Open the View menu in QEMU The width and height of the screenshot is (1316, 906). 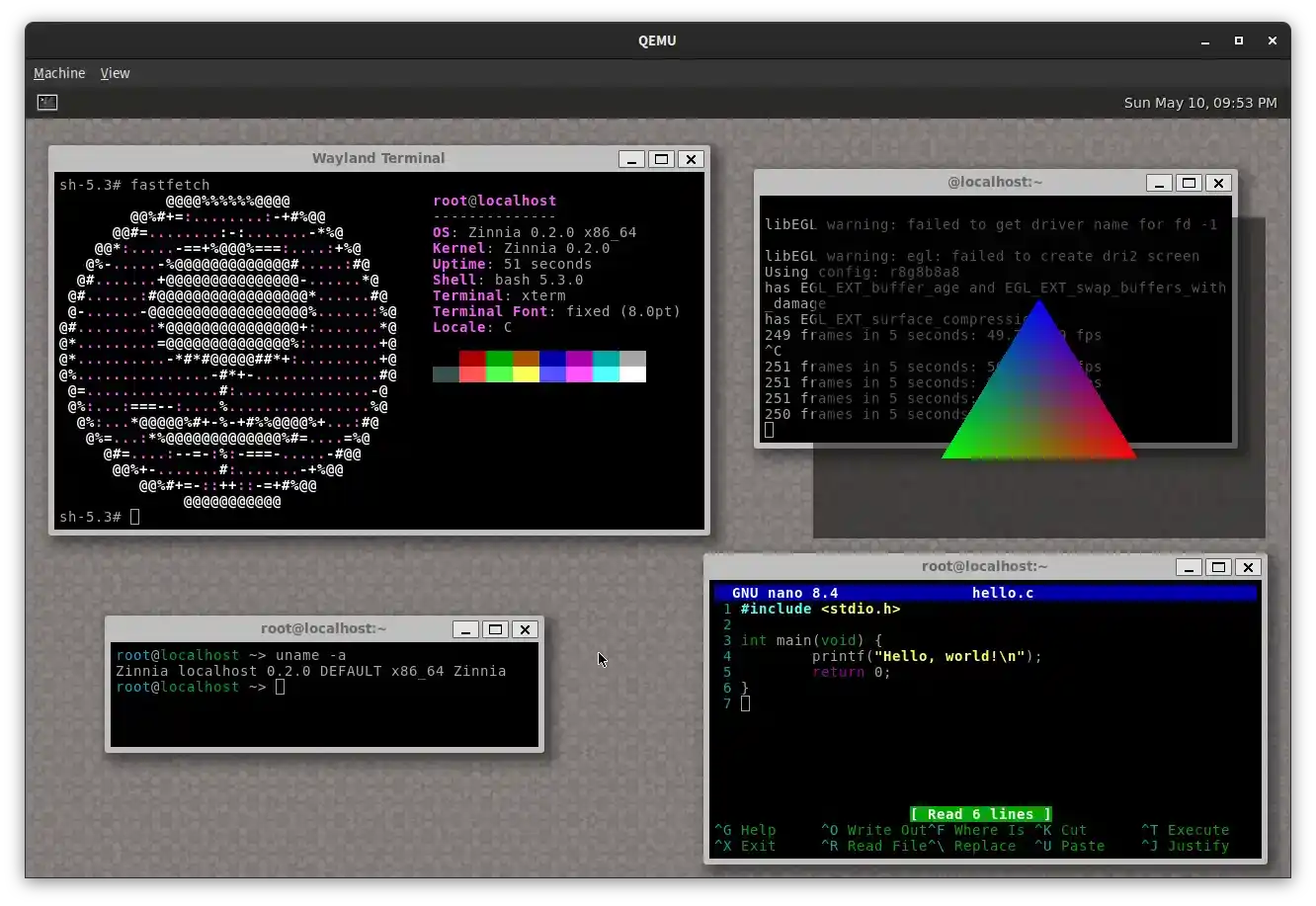(115, 73)
